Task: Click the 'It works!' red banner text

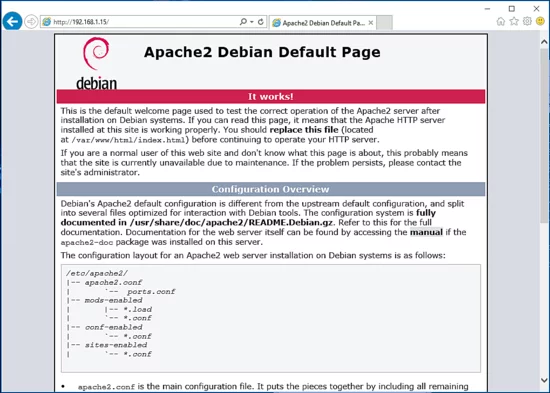Action: pyautogui.click(x=270, y=96)
